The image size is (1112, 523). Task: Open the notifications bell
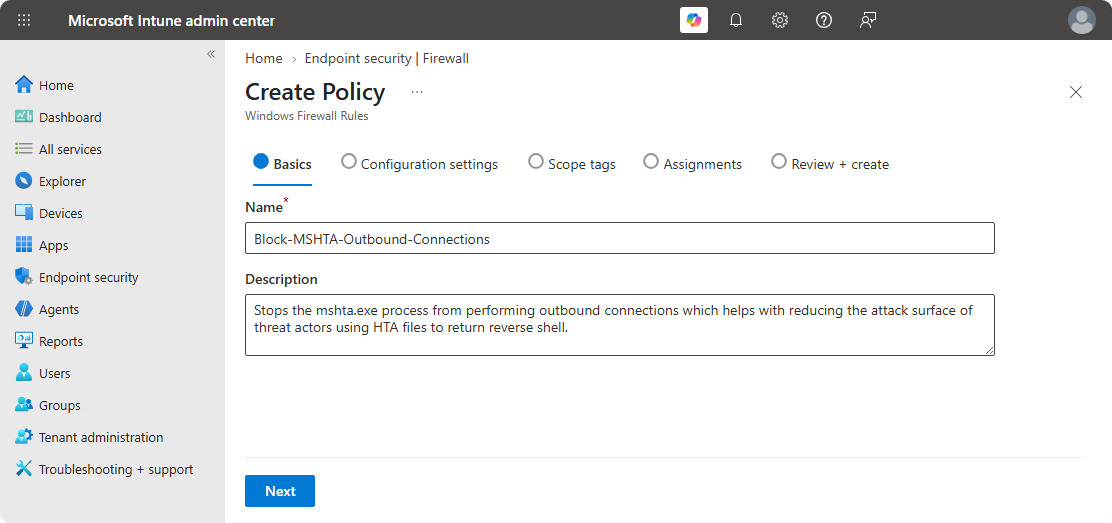coord(736,21)
